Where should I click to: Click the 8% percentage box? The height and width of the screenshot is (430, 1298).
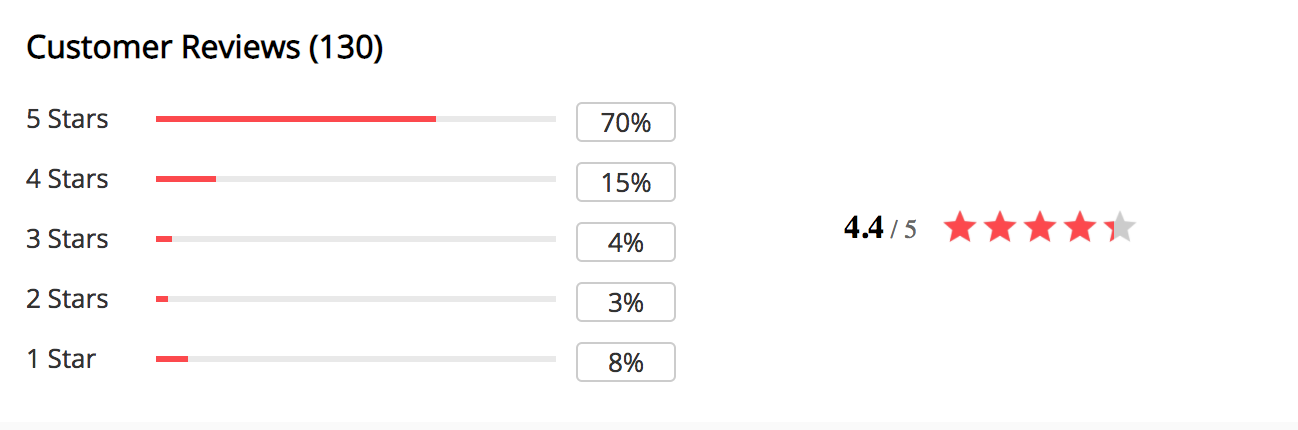pyautogui.click(x=626, y=362)
